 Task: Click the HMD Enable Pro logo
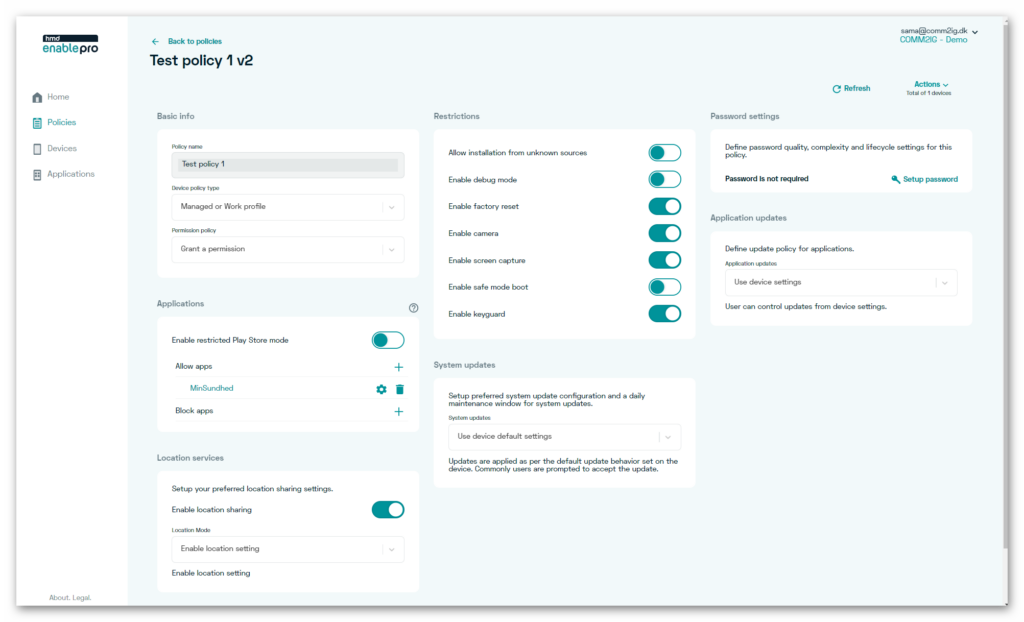click(70, 45)
